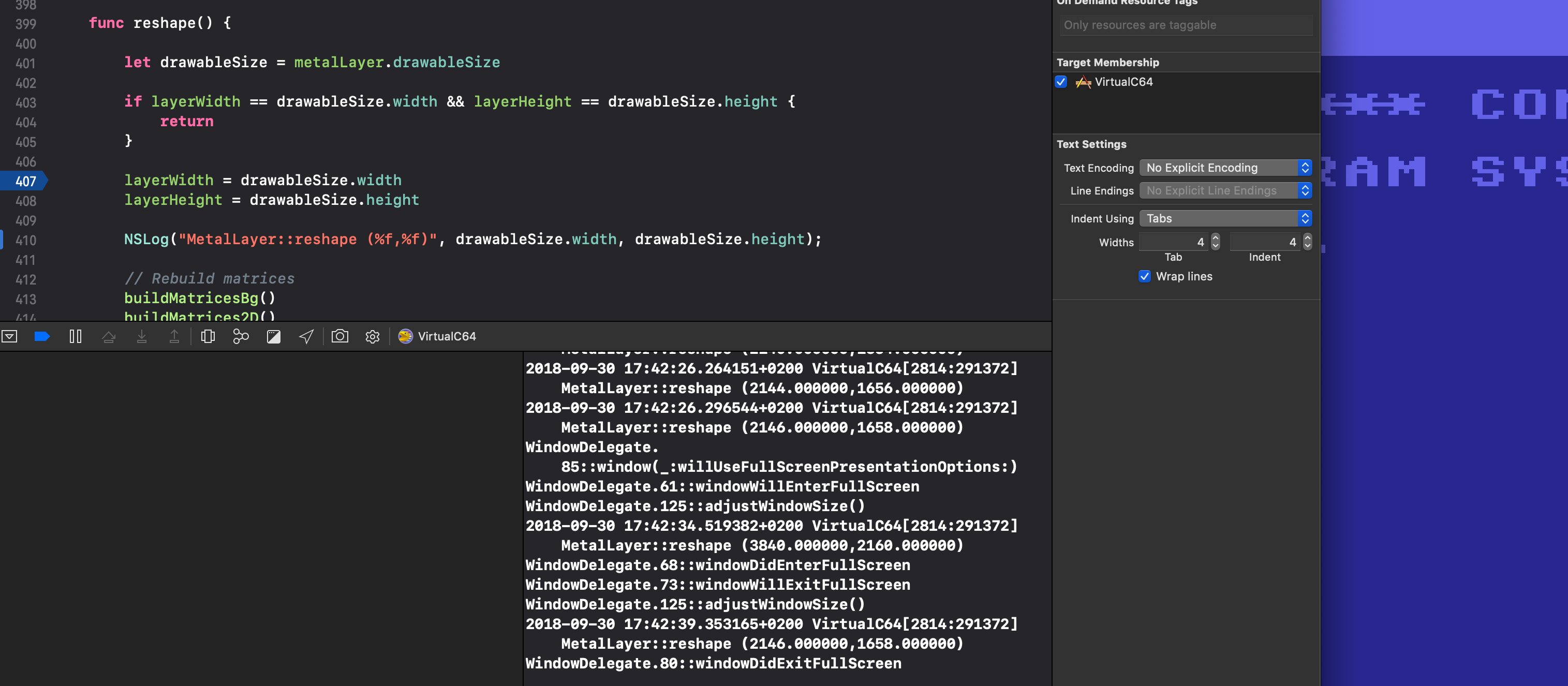The height and width of the screenshot is (686, 1568).
Task: Adjust the Tab width stepper
Action: click(1216, 242)
